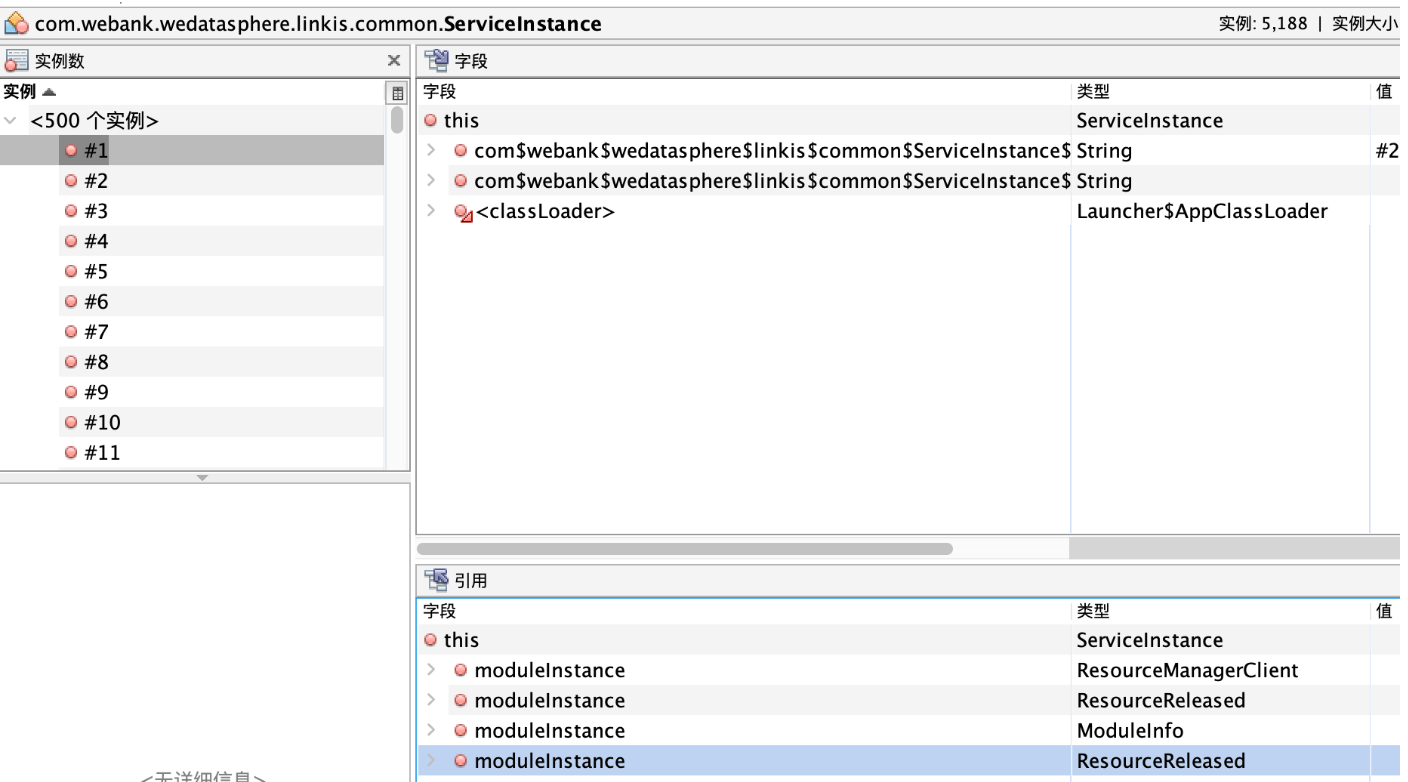Select the 'this' row in fields panel
Image resolution: width=1408 pixels, height=782 pixels.
click(x=908, y=121)
